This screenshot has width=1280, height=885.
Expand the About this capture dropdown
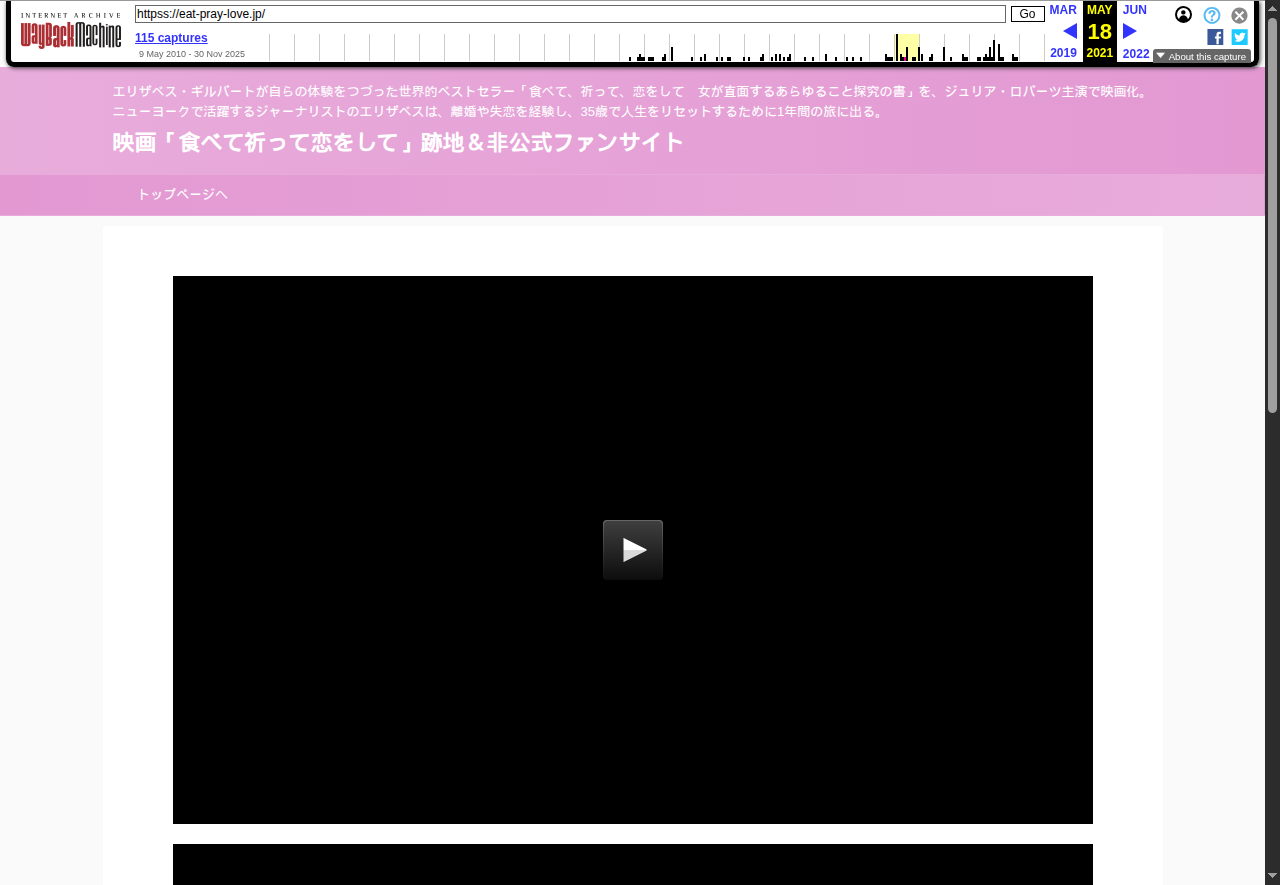pyautogui.click(x=1201, y=57)
